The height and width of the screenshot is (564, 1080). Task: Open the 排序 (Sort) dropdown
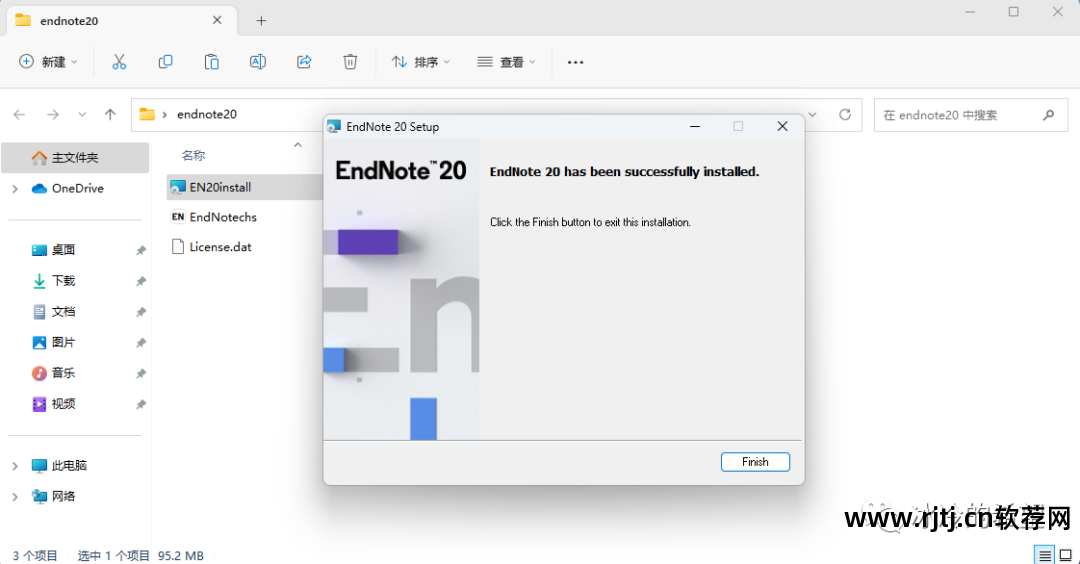tap(420, 62)
